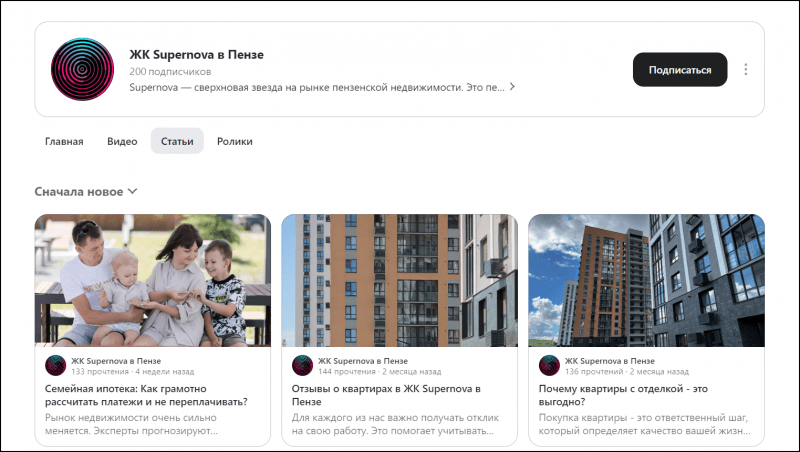The height and width of the screenshot is (452, 800).
Task: Expand the channel description with chevron arrow
Action: coord(513,87)
